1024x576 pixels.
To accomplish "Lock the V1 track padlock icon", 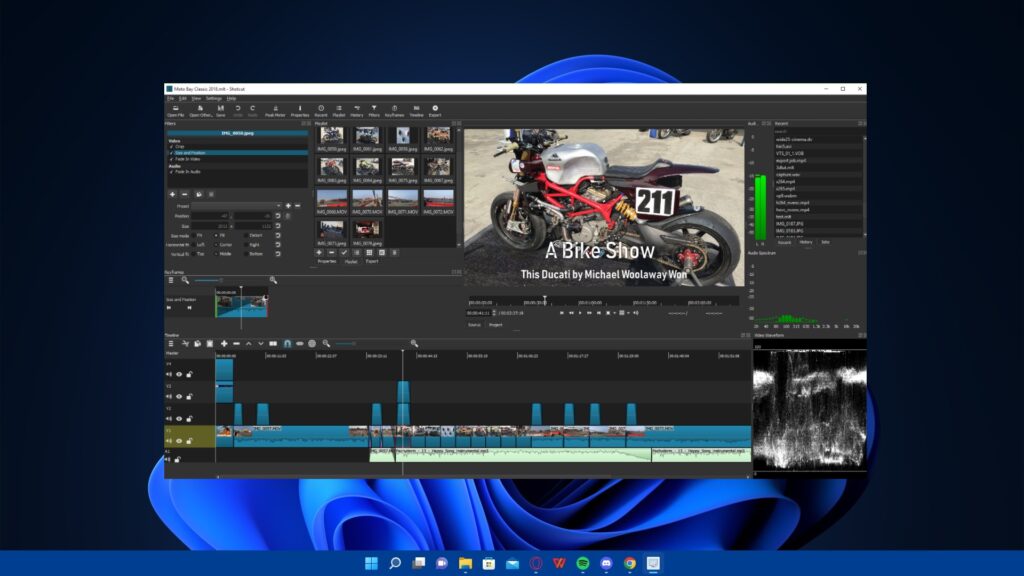I will pyautogui.click(x=189, y=441).
